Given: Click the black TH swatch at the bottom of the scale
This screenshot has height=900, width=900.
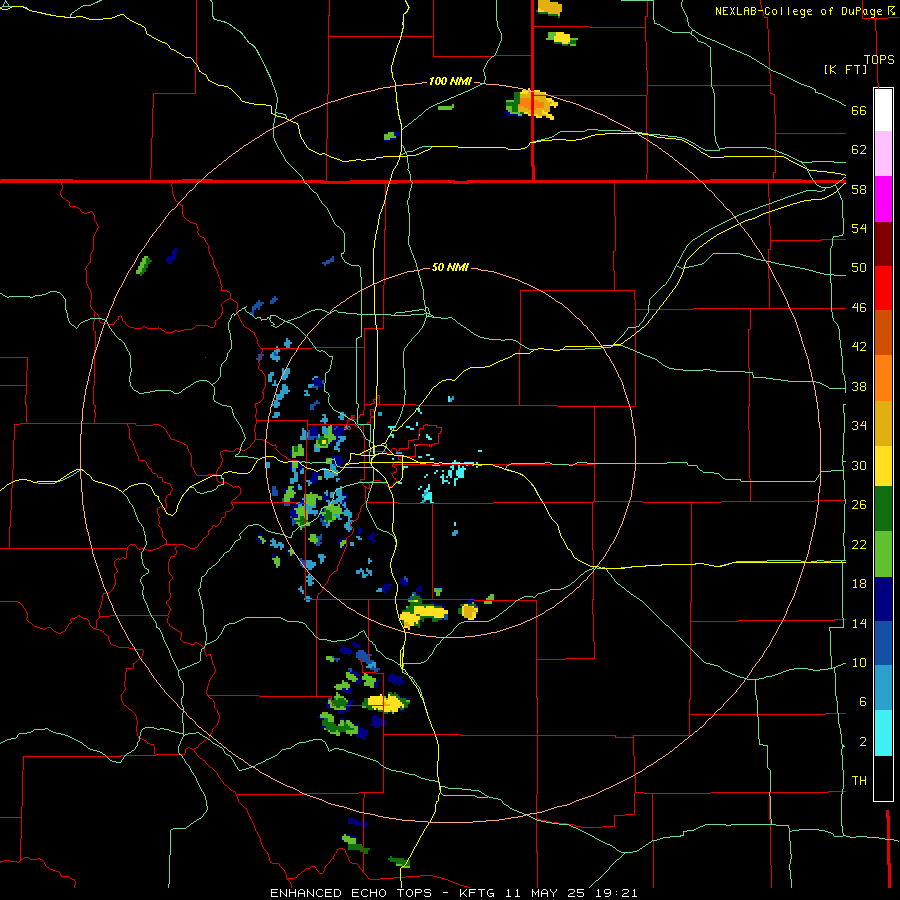Looking at the screenshot, I should coord(883,778).
